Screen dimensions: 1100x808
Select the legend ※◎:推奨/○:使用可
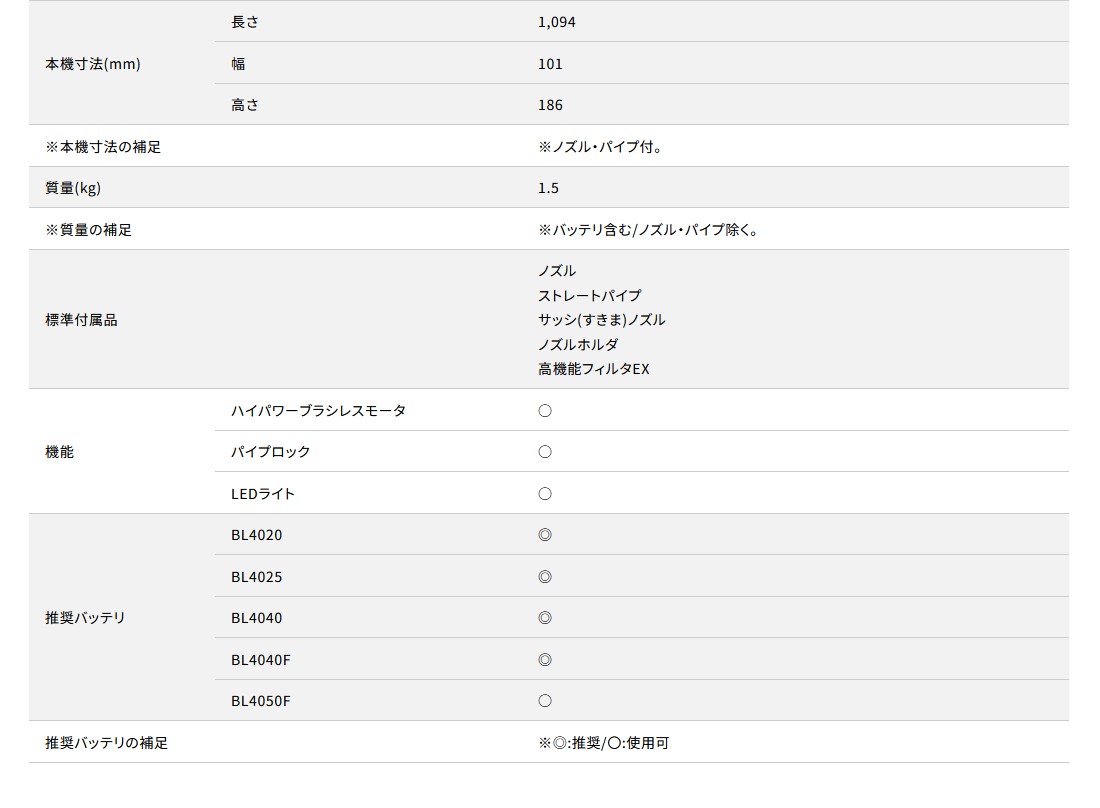[604, 743]
